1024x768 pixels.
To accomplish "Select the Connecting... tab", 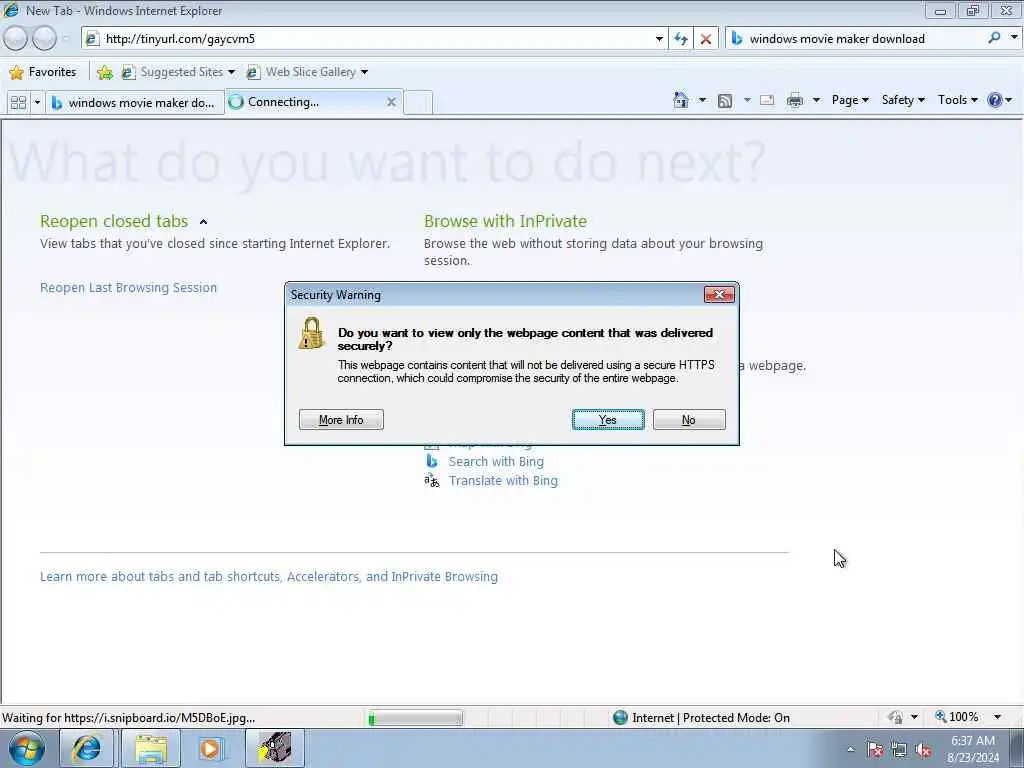I will (307, 102).
